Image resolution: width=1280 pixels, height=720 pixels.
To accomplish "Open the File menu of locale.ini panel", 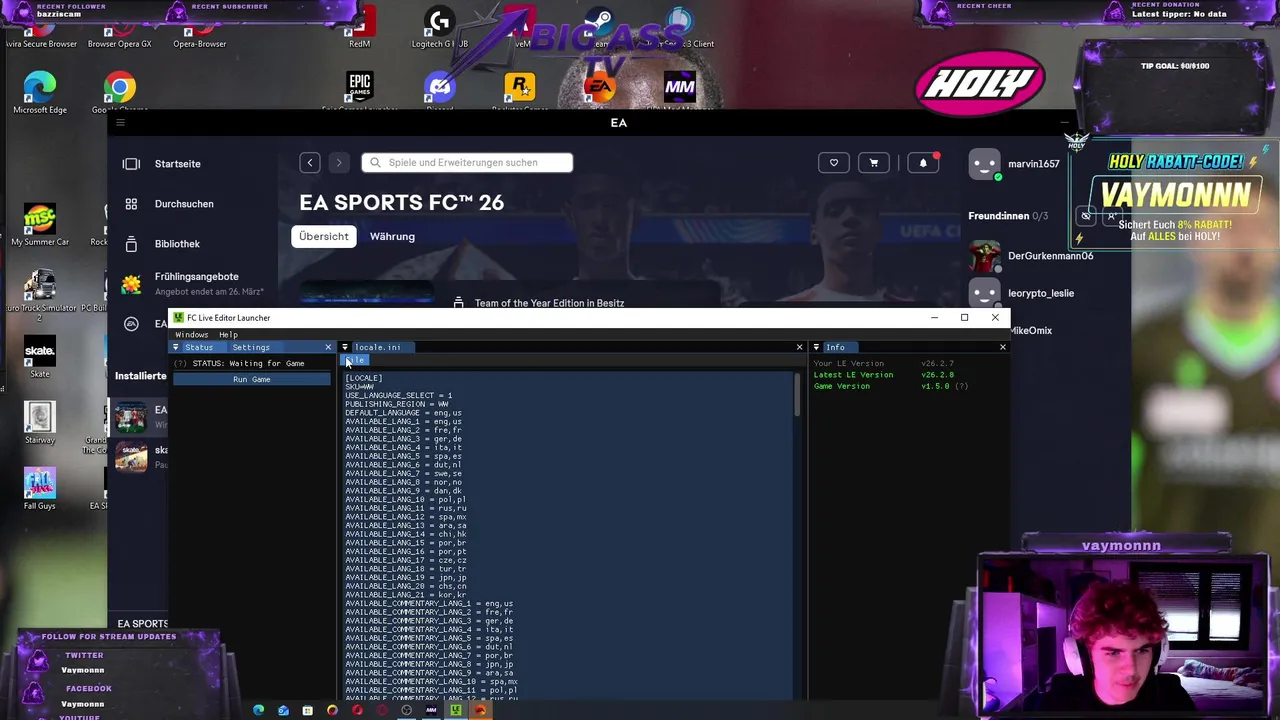I will (356, 360).
